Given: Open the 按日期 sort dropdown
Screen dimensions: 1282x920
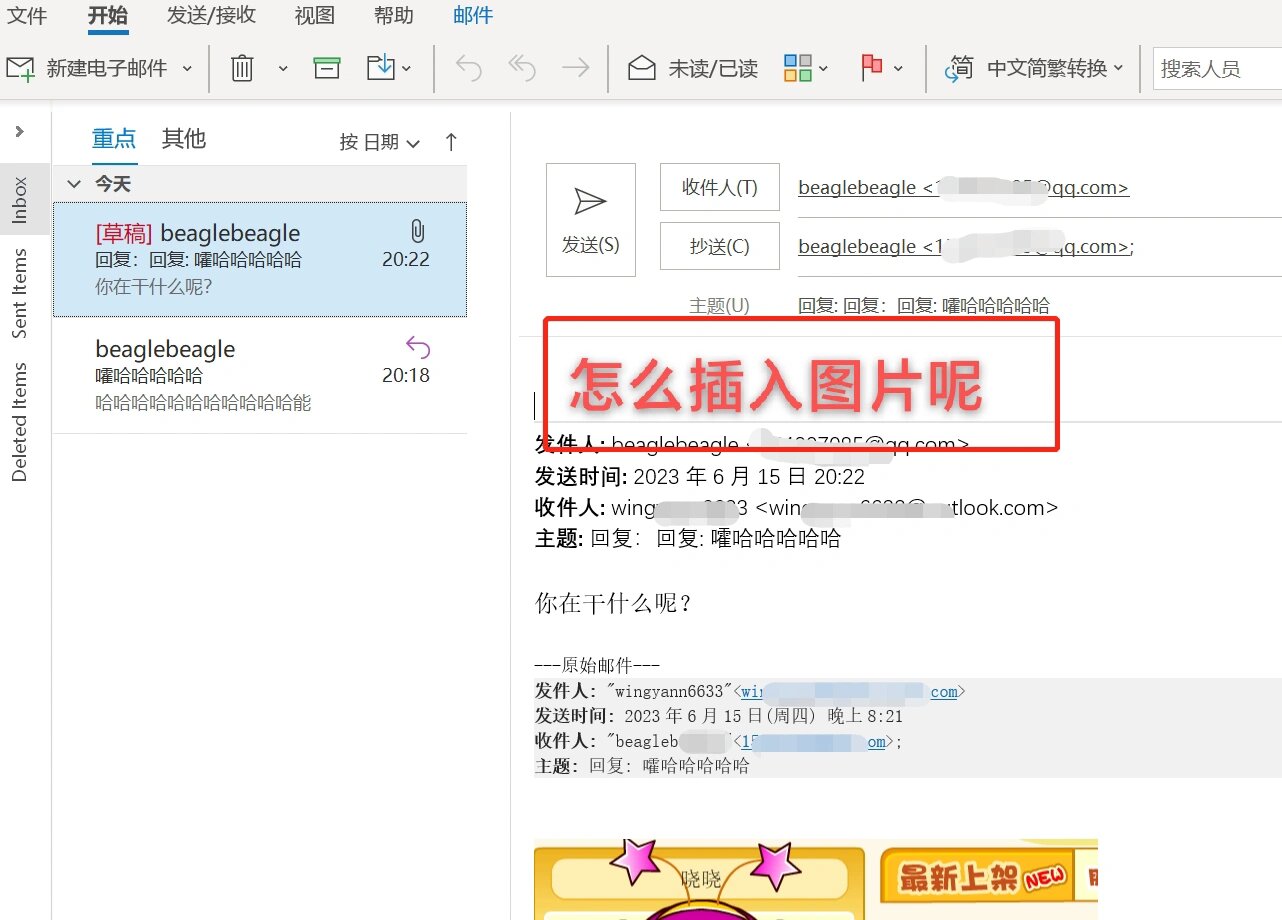Looking at the screenshot, I should [378, 141].
